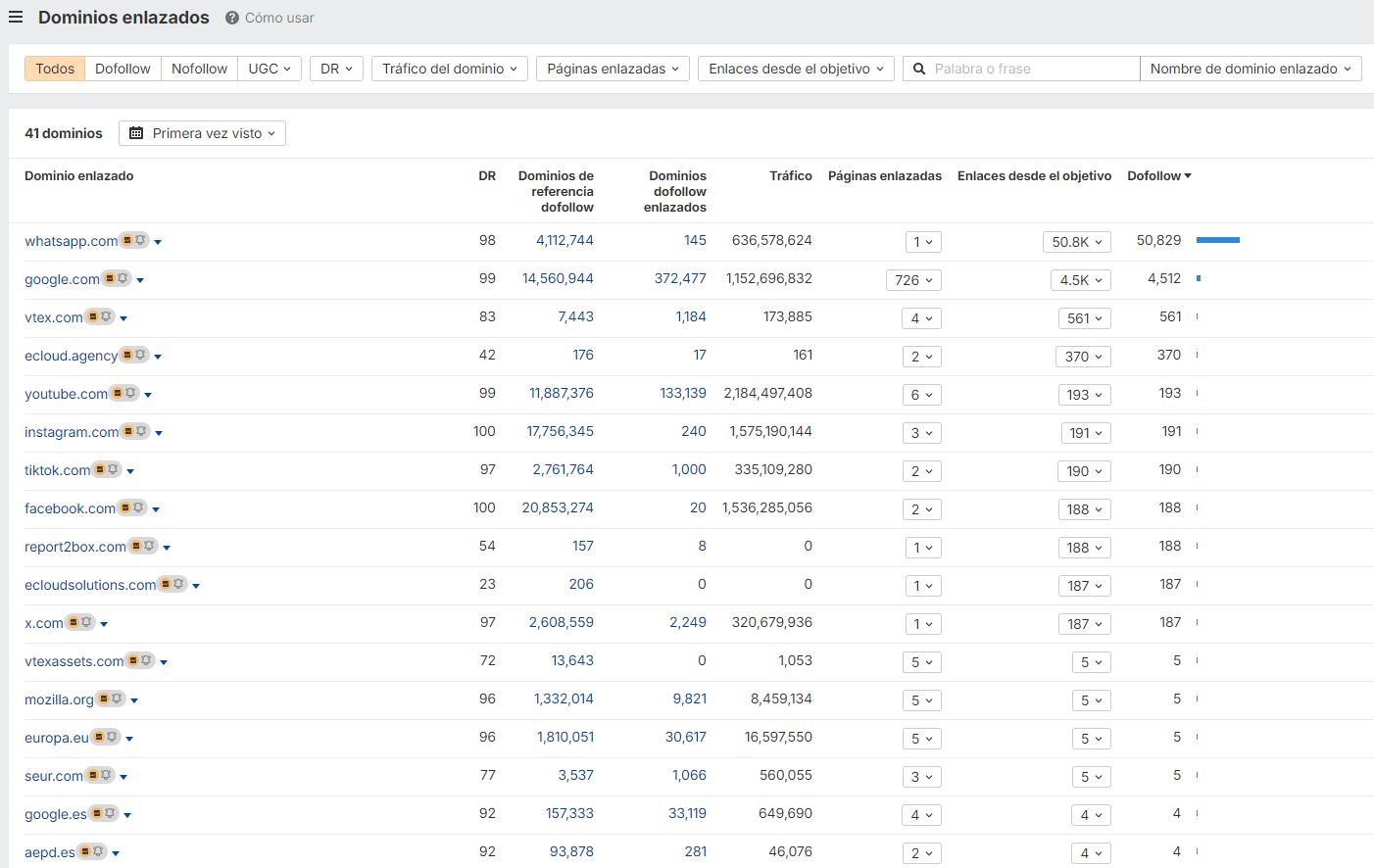Screen dimensions: 1374x868
Task: Open the "Páginas enlazadas" filter dropdown
Action: (x=612, y=69)
